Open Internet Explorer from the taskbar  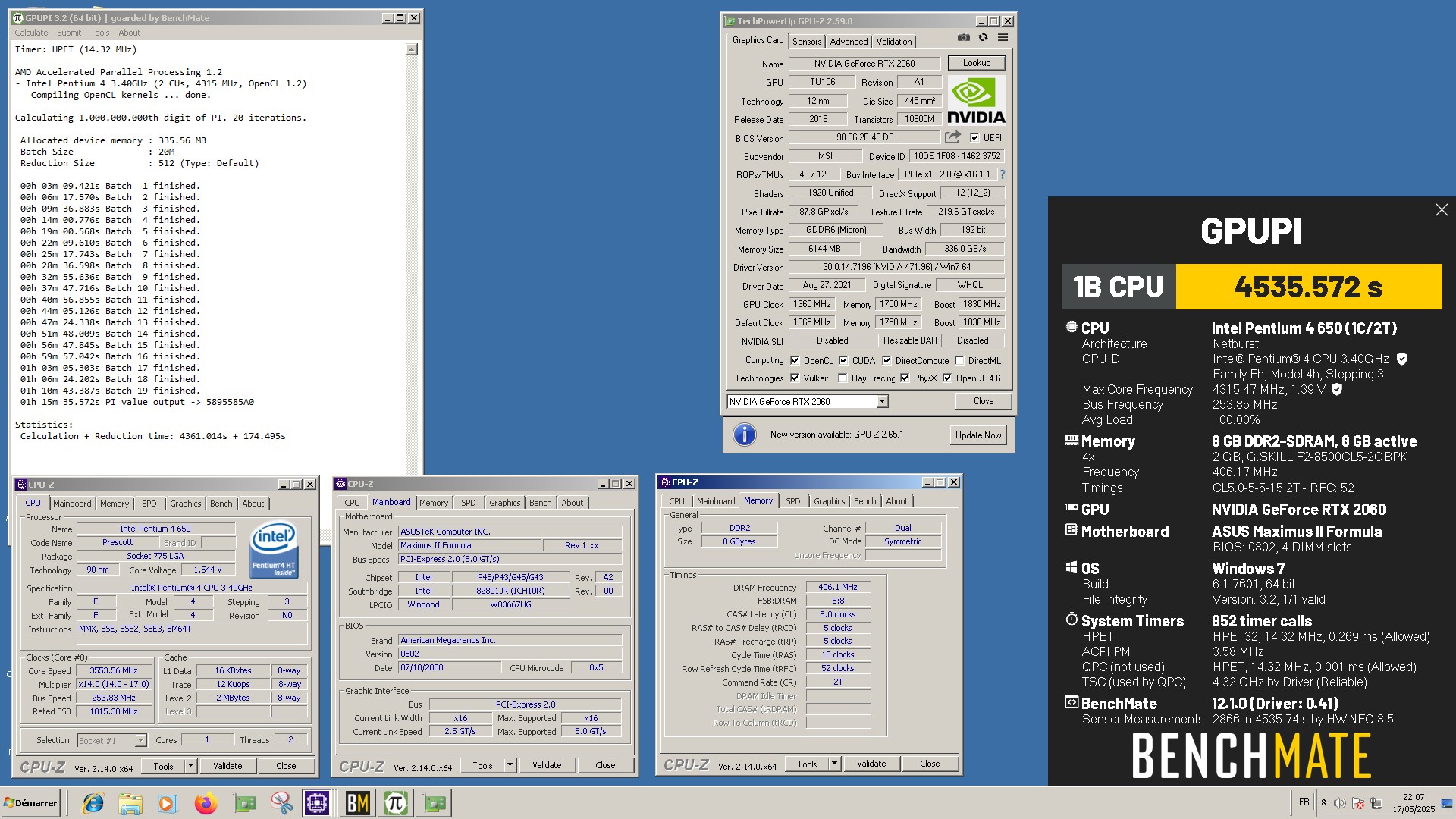click(93, 803)
